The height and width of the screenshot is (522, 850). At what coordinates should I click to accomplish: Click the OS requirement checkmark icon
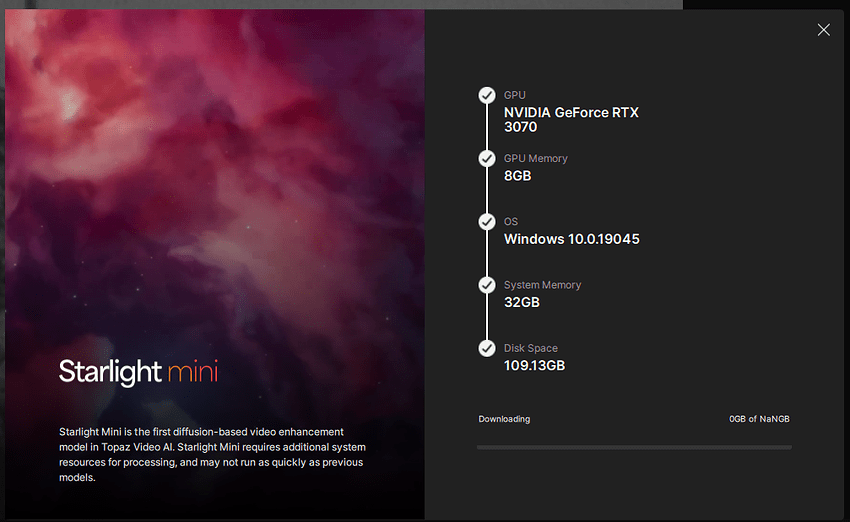(x=487, y=222)
